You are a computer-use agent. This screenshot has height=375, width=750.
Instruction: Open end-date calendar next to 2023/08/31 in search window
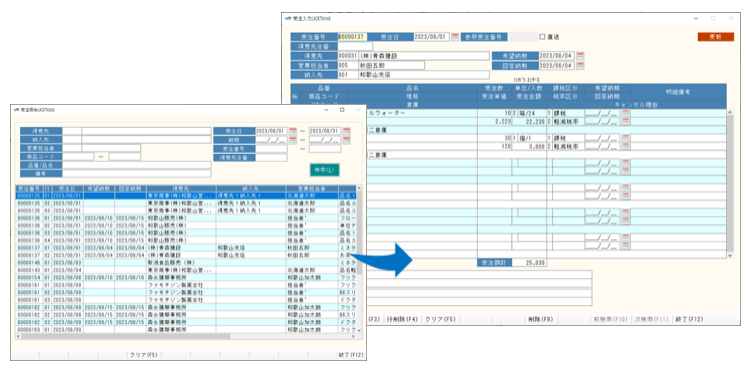coord(347,131)
